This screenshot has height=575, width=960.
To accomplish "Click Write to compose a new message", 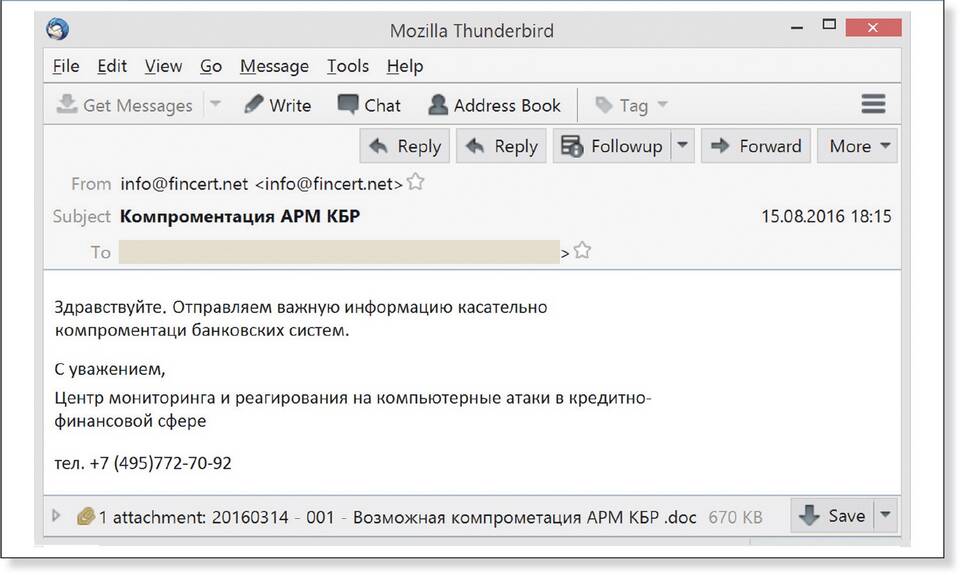I will coord(277,105).
